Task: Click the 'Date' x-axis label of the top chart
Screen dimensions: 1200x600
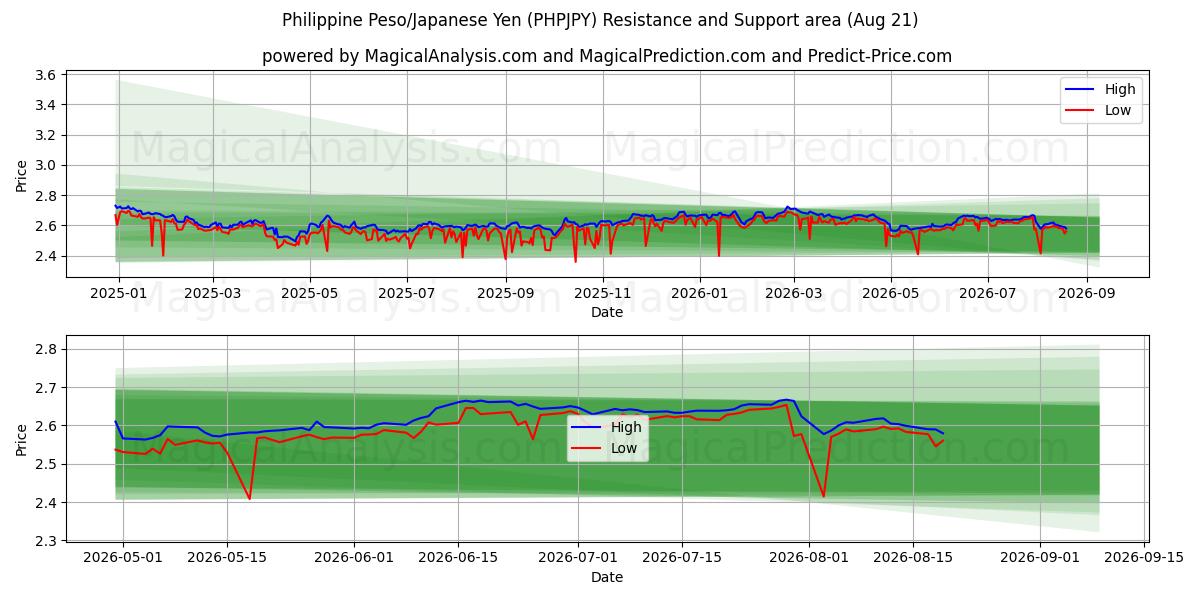Action: [x=607, y=312]
